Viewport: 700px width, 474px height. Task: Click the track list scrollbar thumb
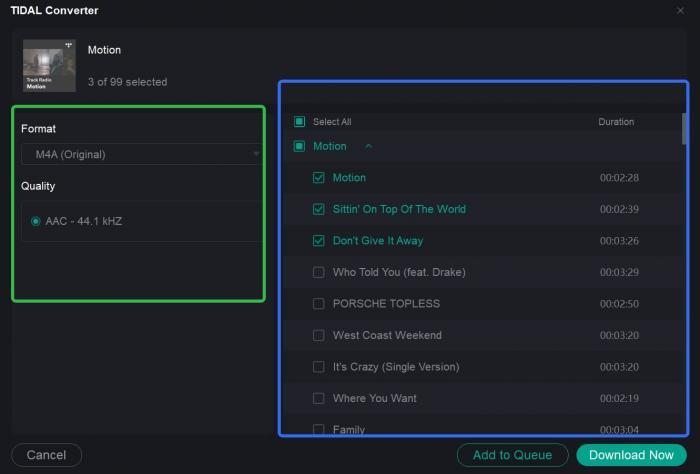684,129
